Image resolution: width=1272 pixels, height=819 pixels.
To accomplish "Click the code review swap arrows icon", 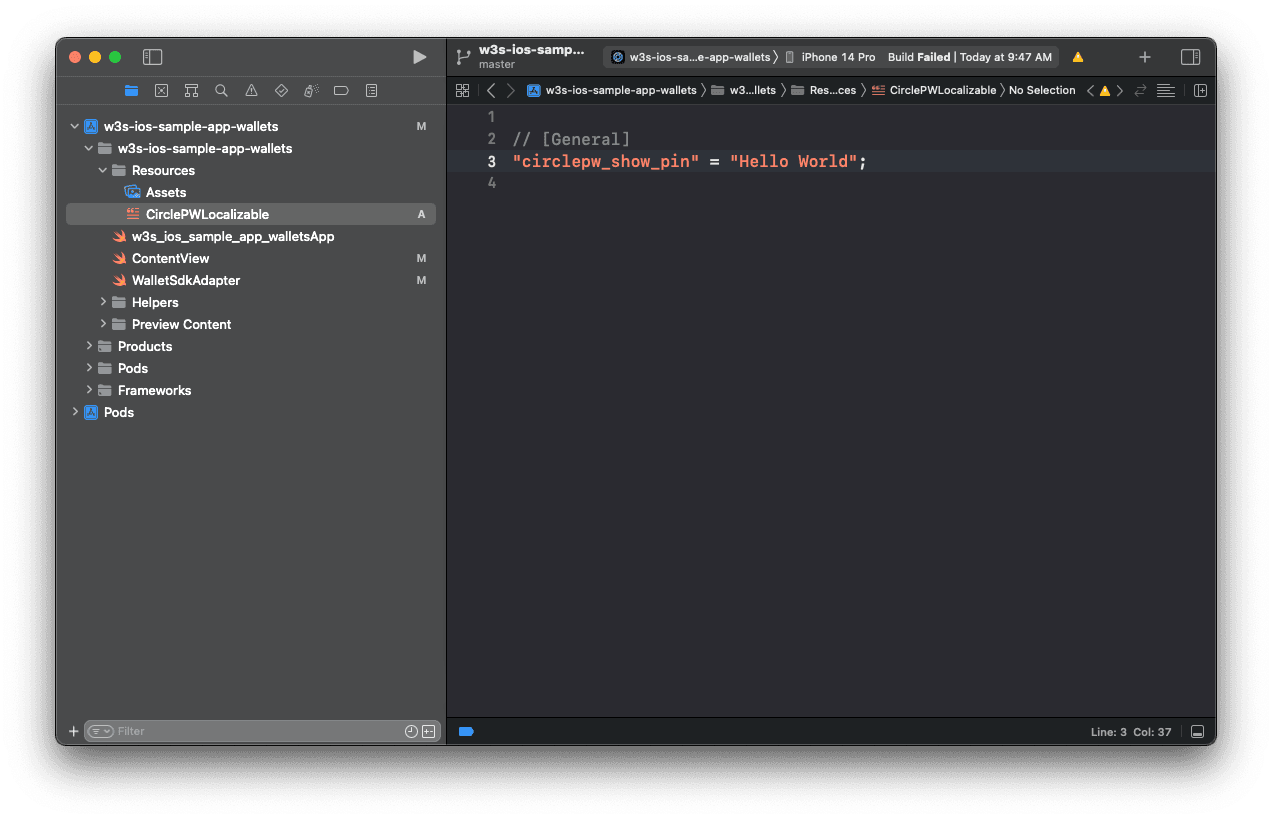I will point(1140,90).
